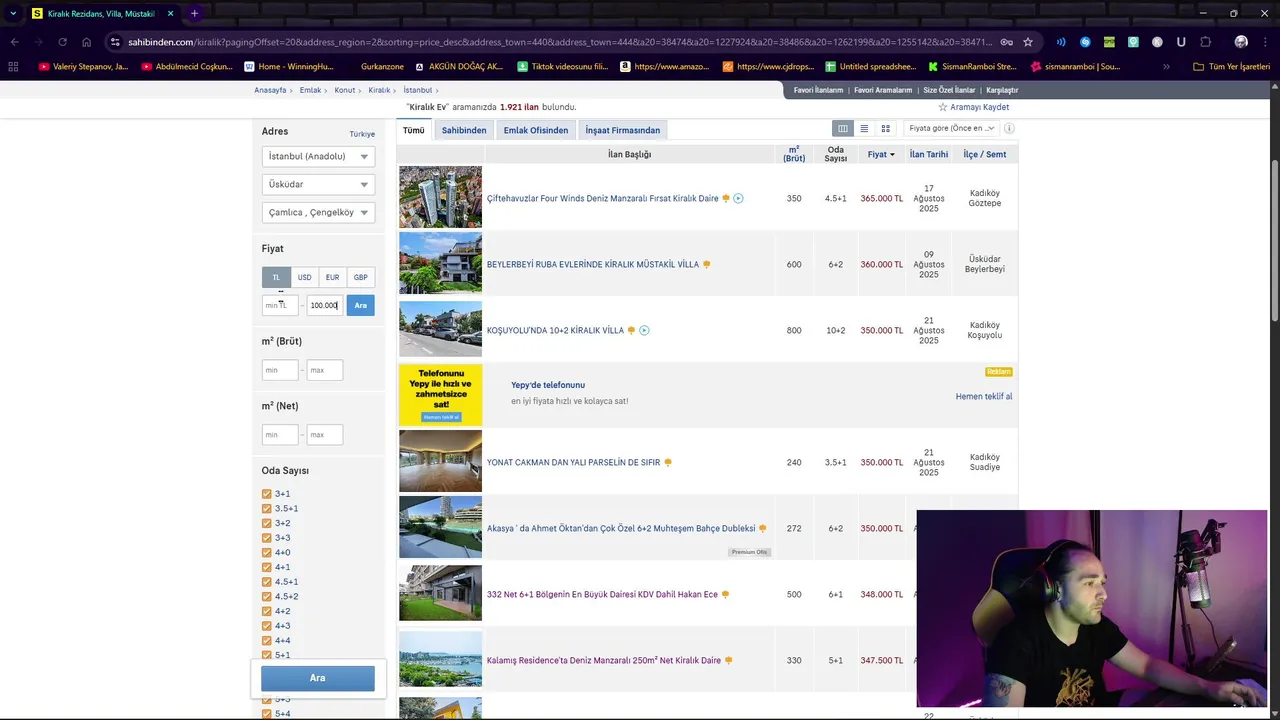Uncheck the 3+3 room option
The width and height of the screenshot is (1280, 720).
267,538
